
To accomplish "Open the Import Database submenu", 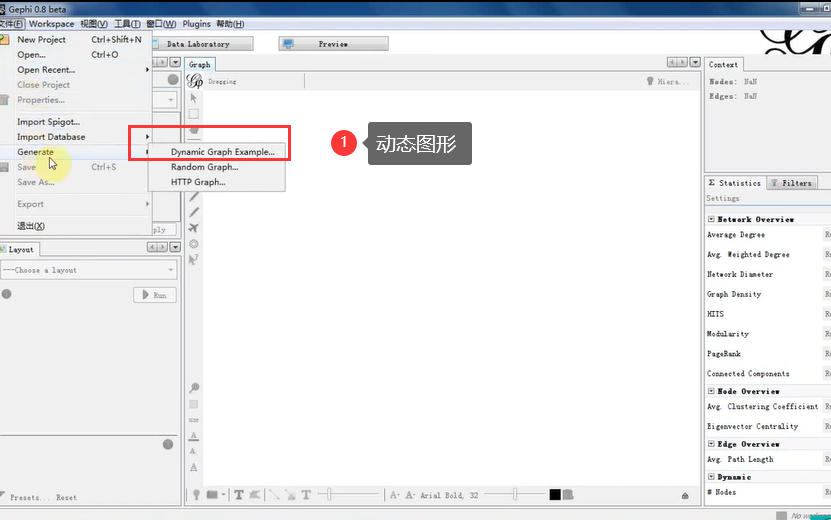I will (x=76, y=137).
